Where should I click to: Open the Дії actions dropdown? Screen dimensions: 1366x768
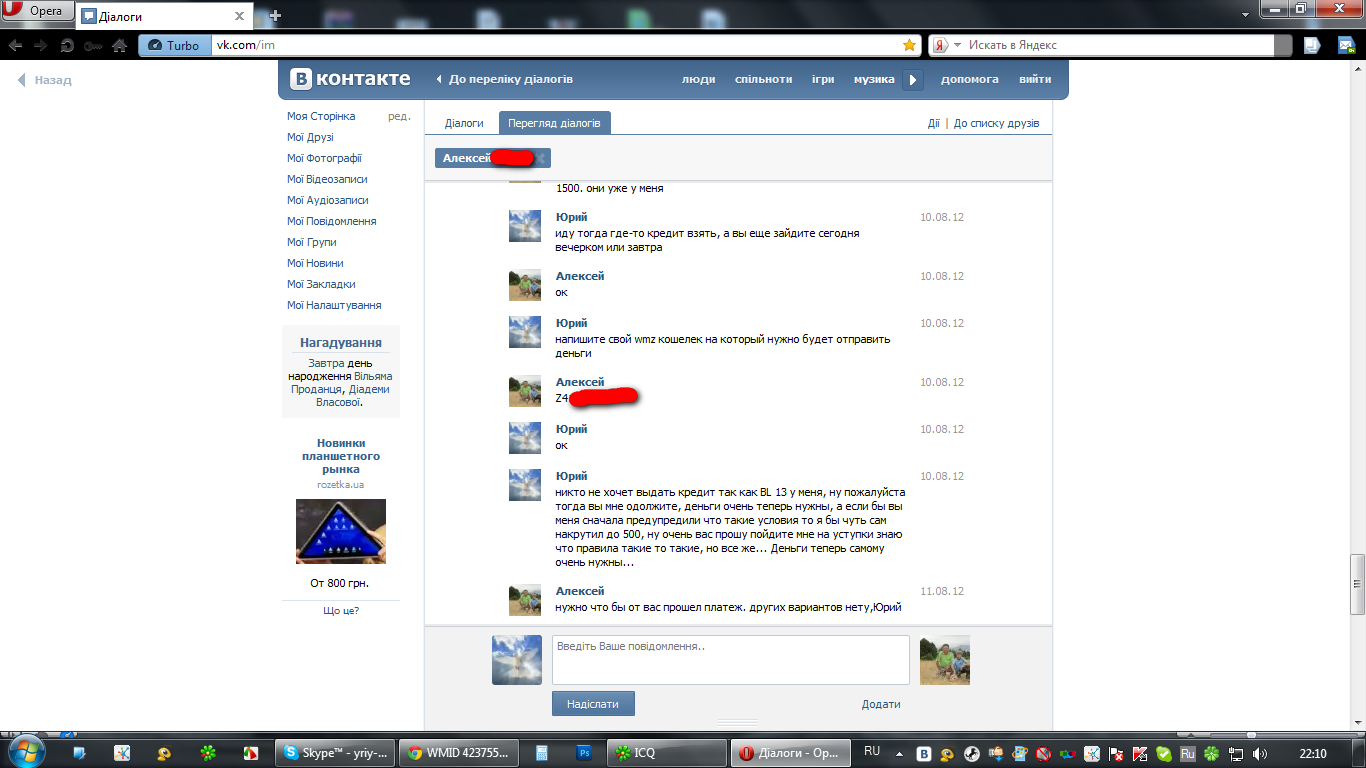933,123
